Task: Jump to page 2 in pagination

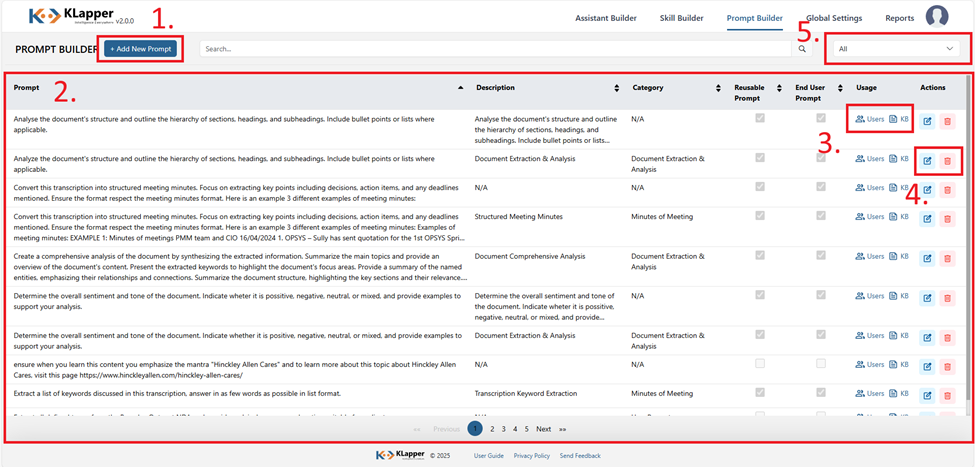Action: [492, 429]
